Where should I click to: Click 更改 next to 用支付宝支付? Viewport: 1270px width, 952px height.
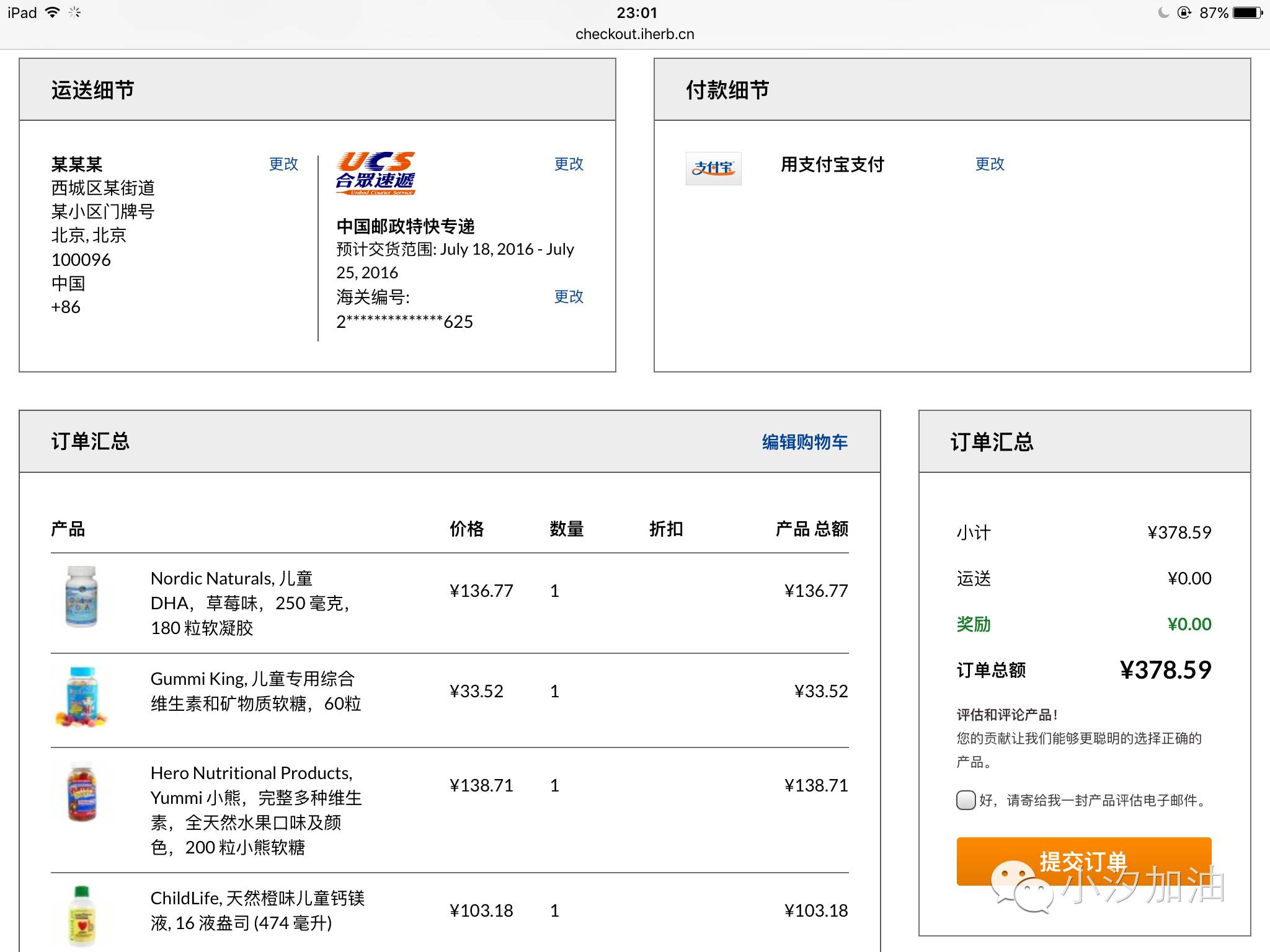(x=990, y=164)
